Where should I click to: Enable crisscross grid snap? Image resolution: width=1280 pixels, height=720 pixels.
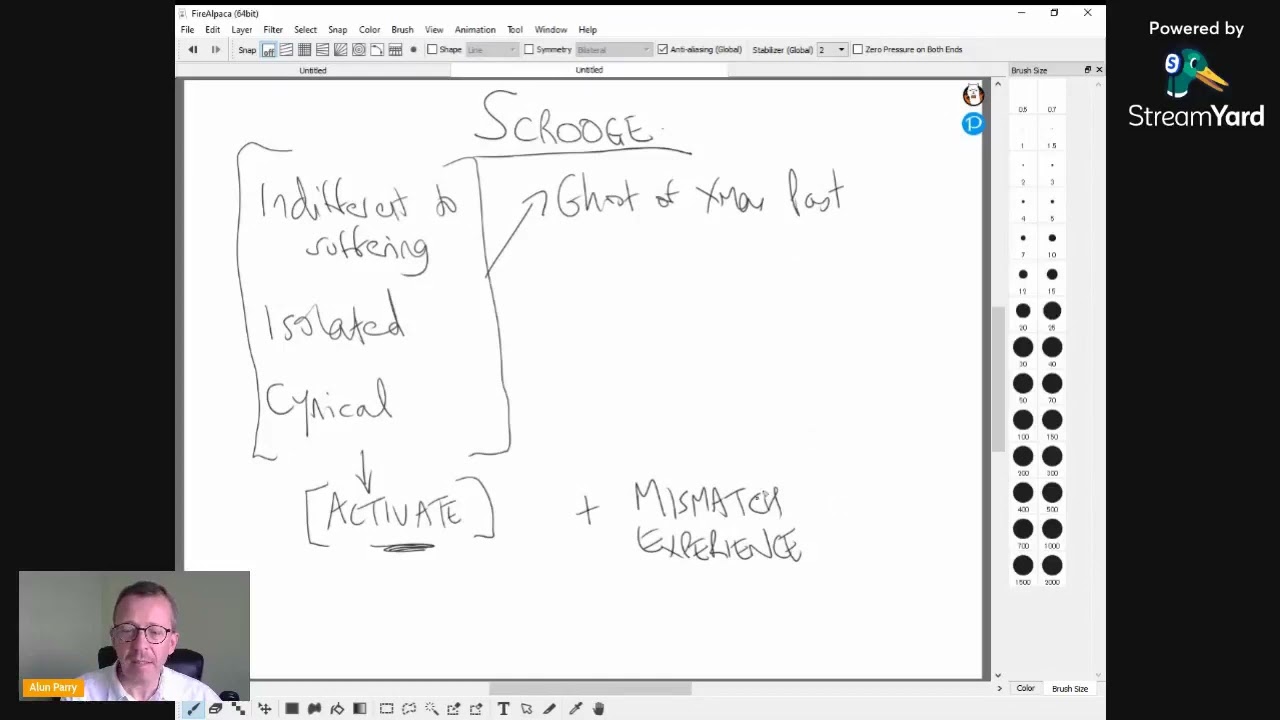pos(304,50)
